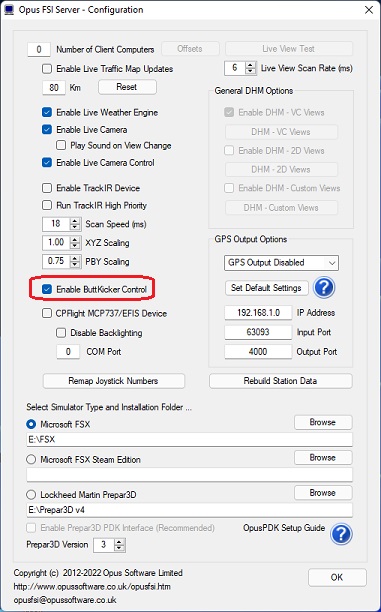381x612 pixels.
Task: Increase Live View Scan Rate value
Action: 250,65
